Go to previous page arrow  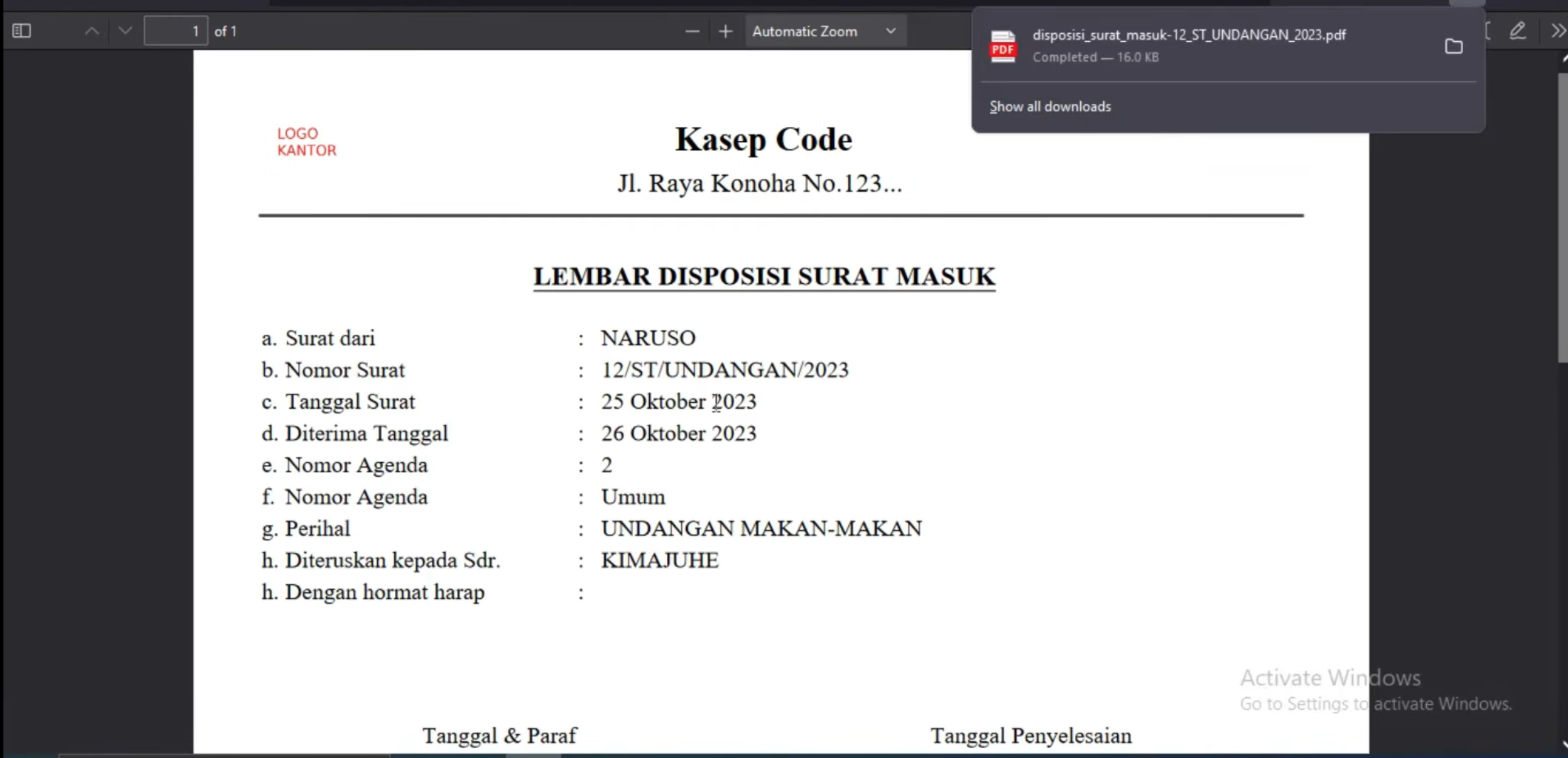click(x=92, y=31)
